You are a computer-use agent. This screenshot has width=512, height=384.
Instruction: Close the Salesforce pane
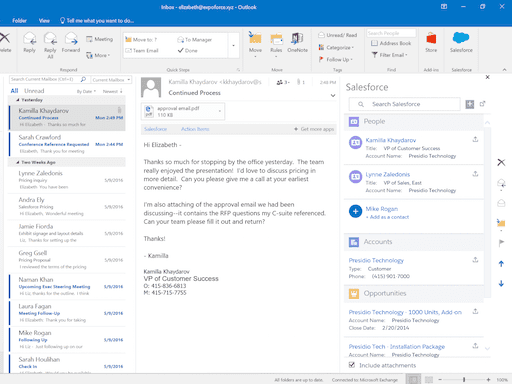(x=487, y=77)
